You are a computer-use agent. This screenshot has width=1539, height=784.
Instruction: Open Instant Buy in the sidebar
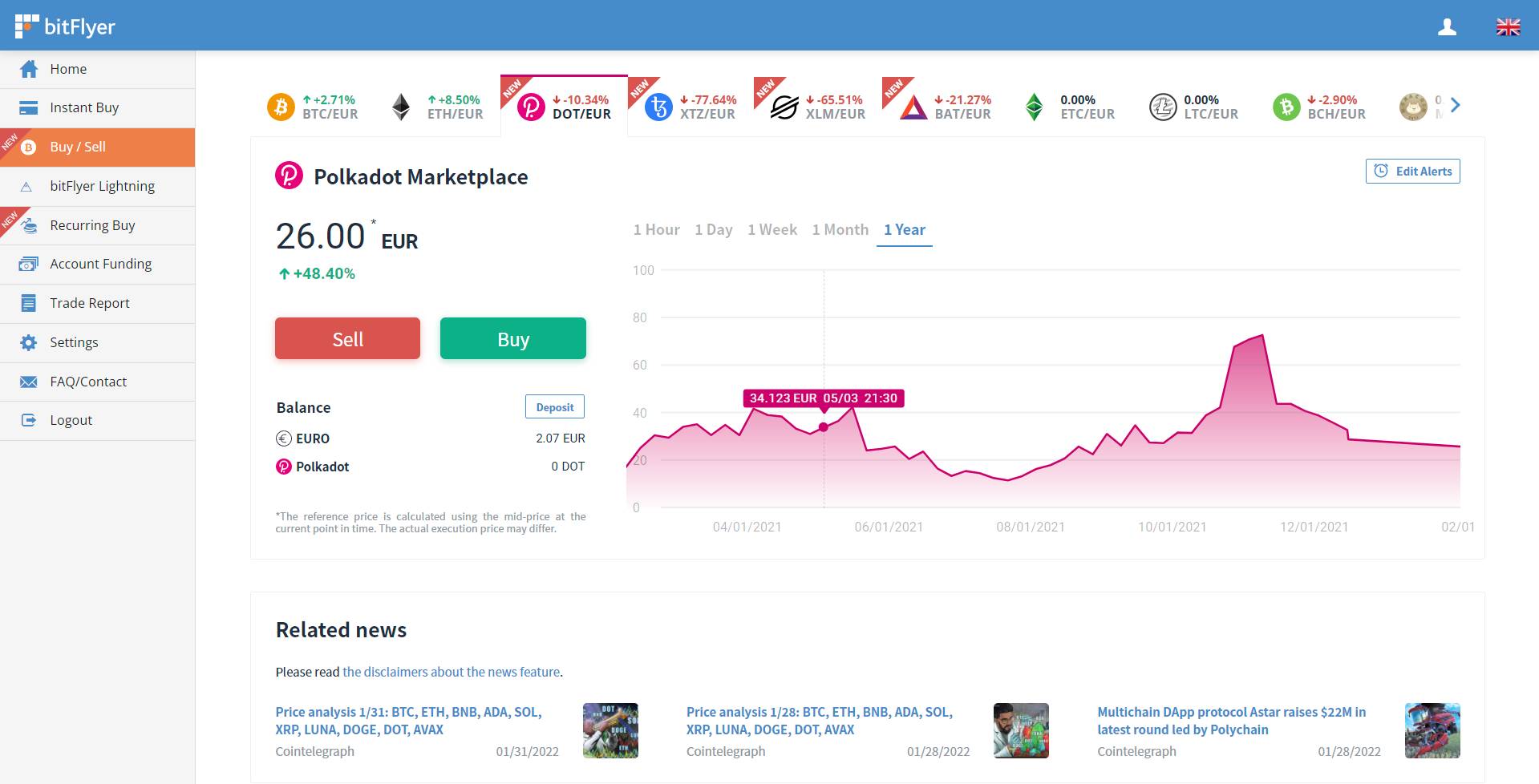tap(97, 108)
